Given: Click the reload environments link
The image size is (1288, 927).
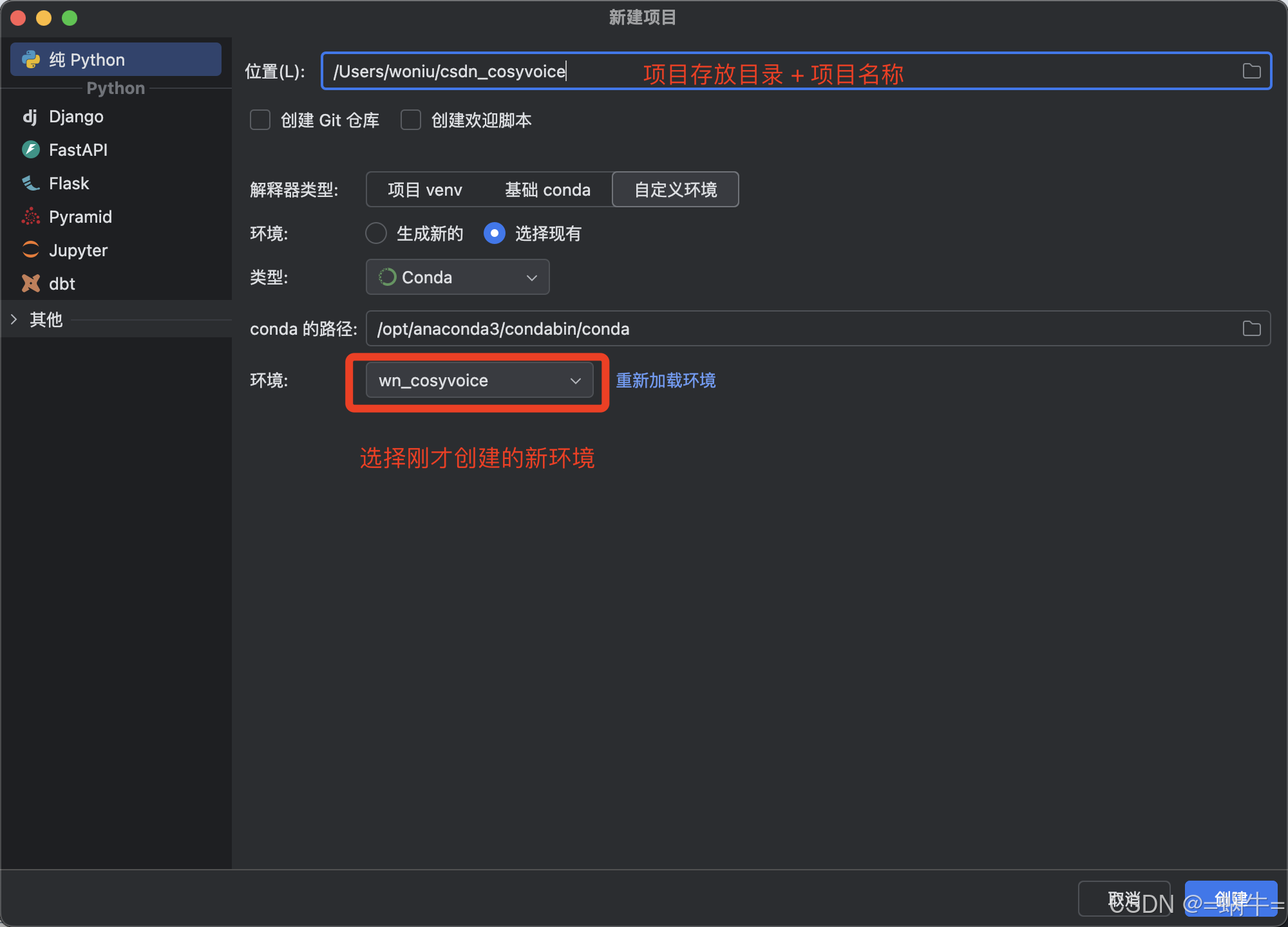Looking at the screenshot, I should pos(665,380).
